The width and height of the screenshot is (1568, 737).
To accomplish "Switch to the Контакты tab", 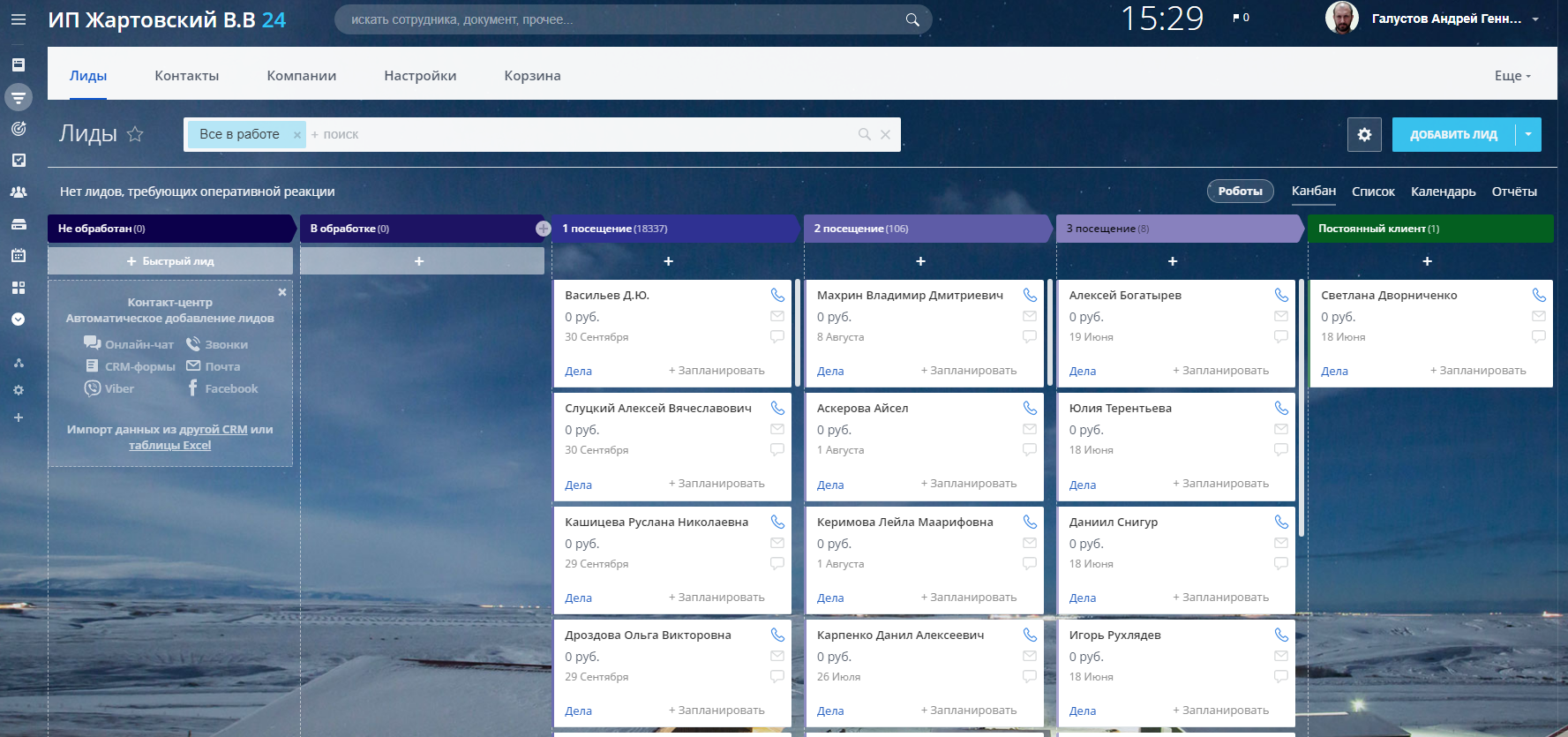I will coord(187,76).
